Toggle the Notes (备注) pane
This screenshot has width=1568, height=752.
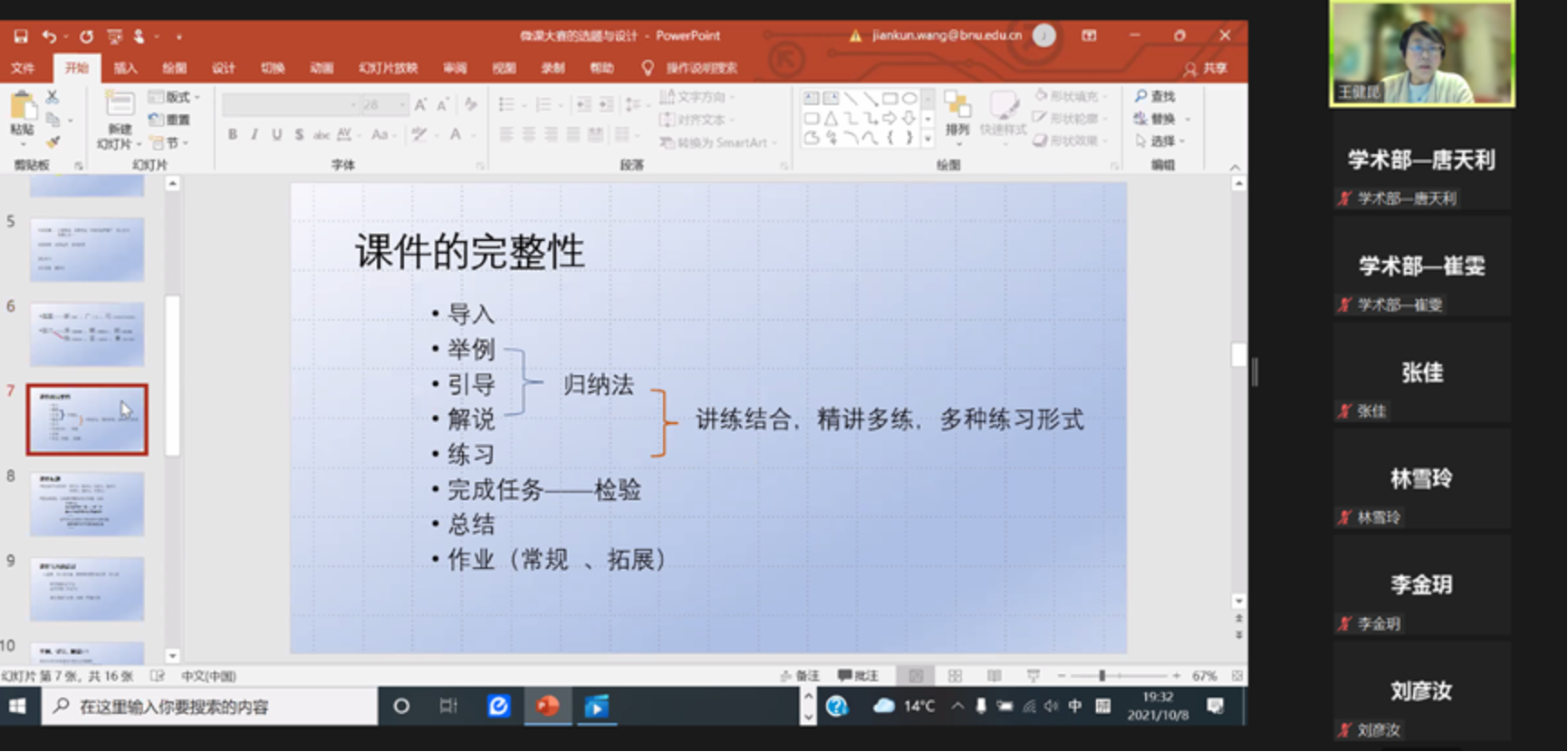[x=801, y=676]
